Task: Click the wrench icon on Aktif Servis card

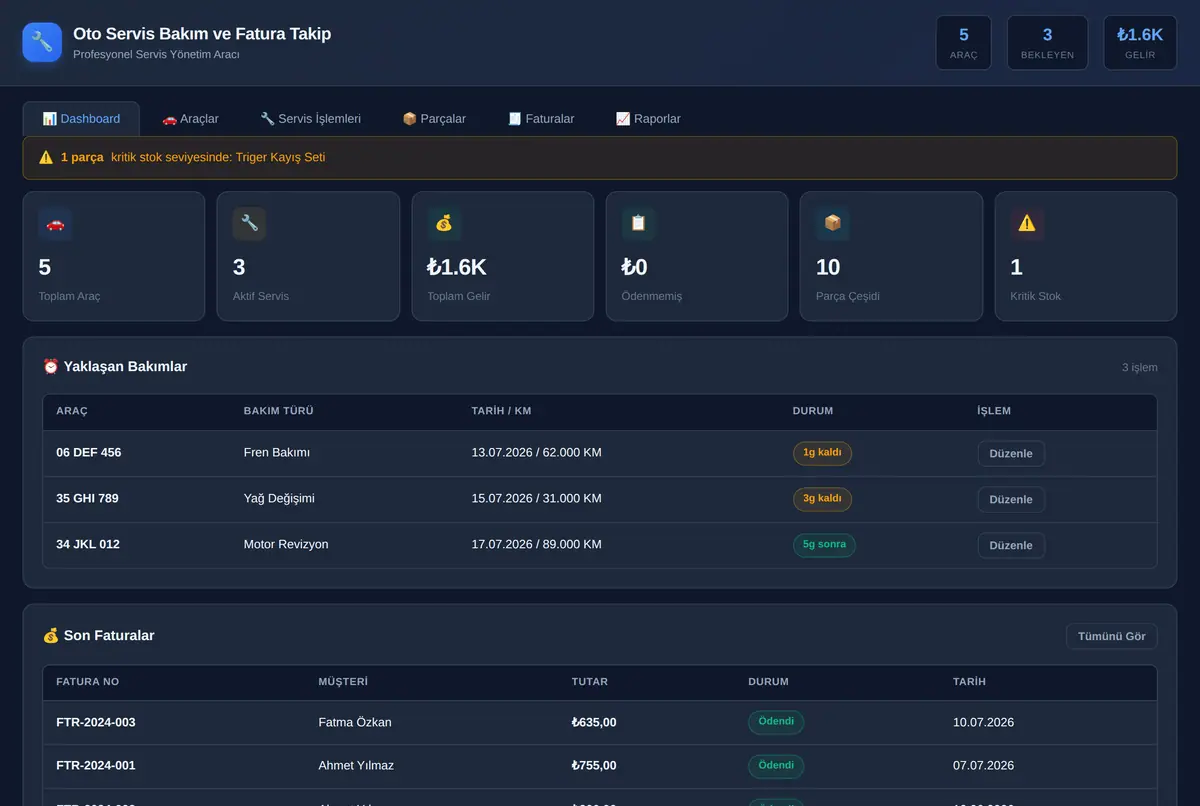Action: pos(249,224)
